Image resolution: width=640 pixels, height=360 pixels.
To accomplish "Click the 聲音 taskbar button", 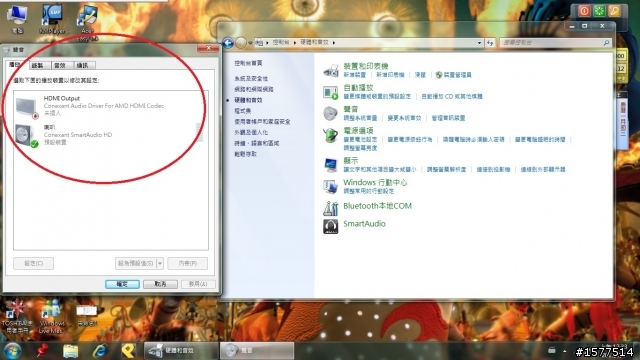I will click(257, 351).
